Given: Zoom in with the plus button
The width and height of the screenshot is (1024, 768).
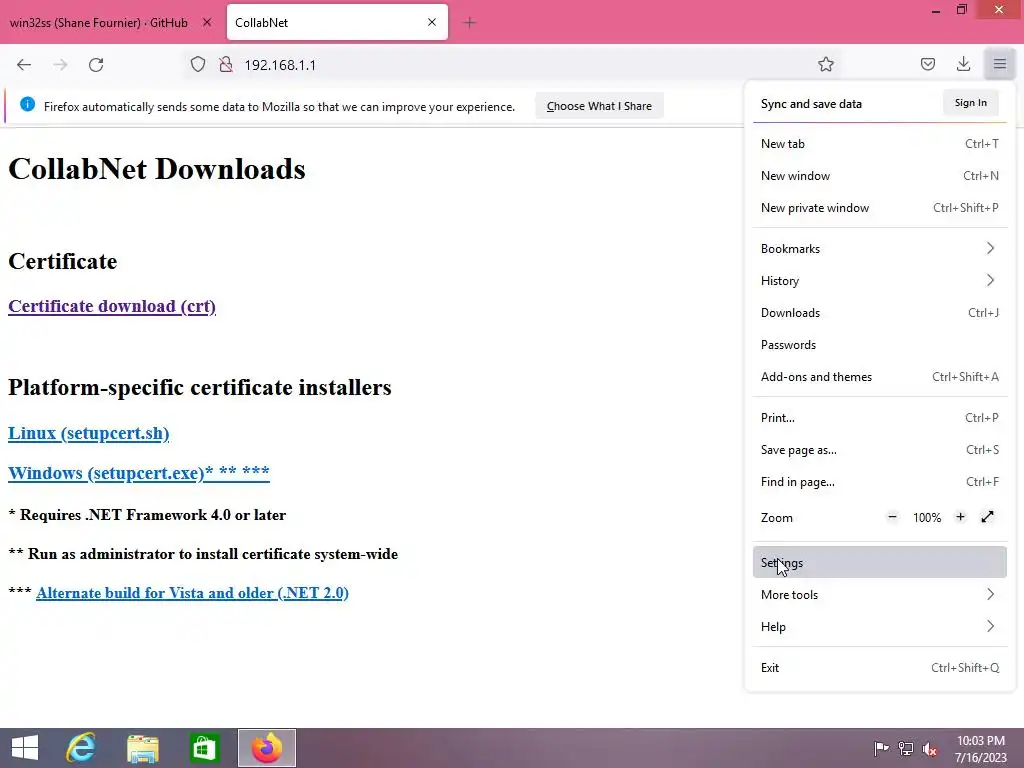Looking at the screenshot, I should [960, 517].
